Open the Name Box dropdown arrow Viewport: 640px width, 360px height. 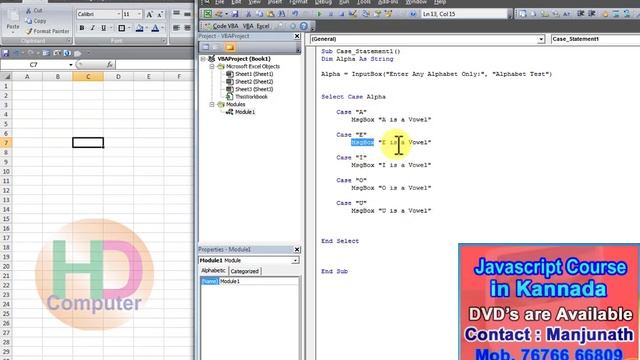(71, 64)
